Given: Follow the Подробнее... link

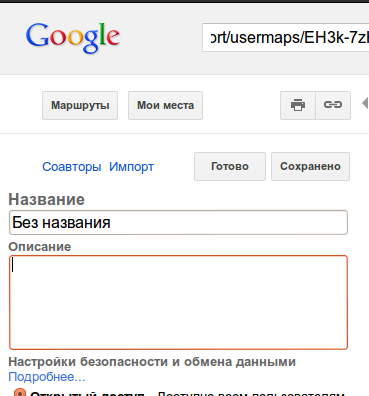Looking at the screenshot, I should click(x=47, y=377).
